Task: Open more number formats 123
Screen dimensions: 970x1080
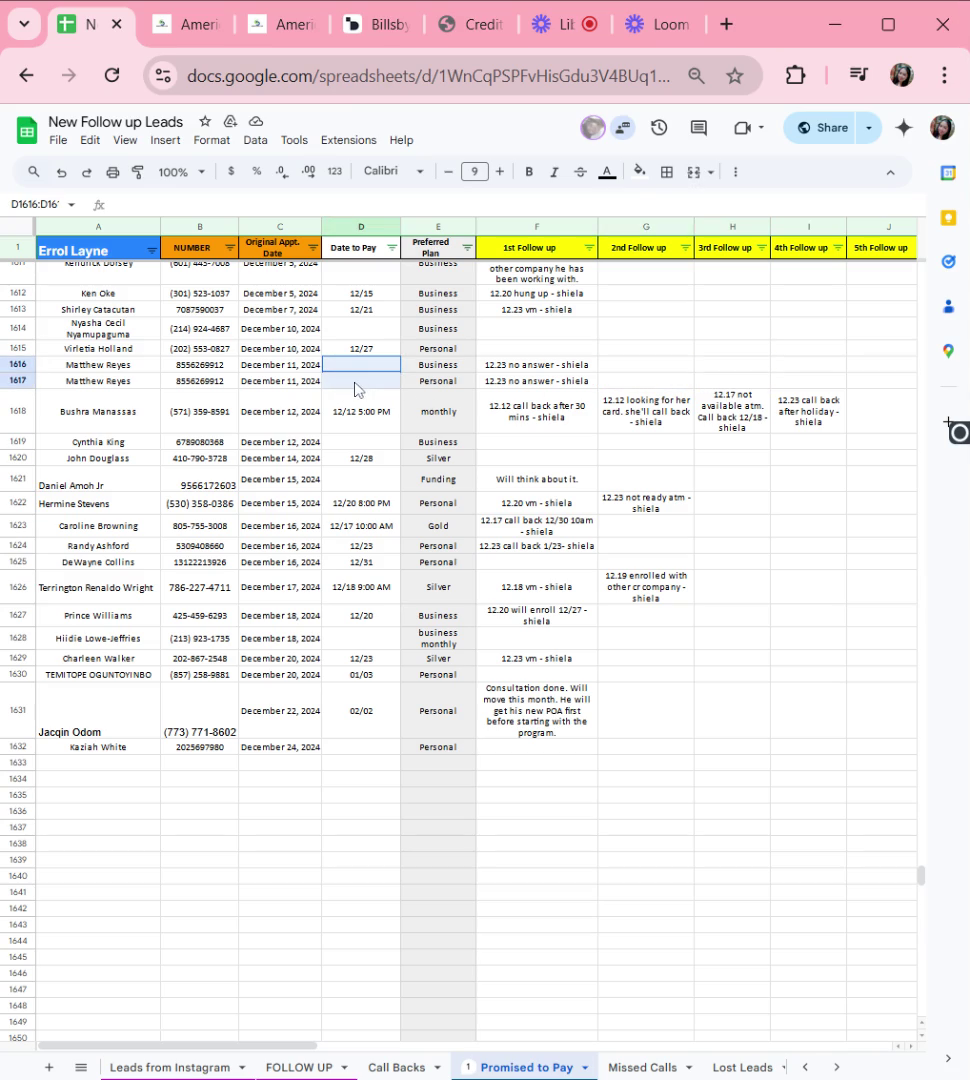Action: (x=334, y=172)
